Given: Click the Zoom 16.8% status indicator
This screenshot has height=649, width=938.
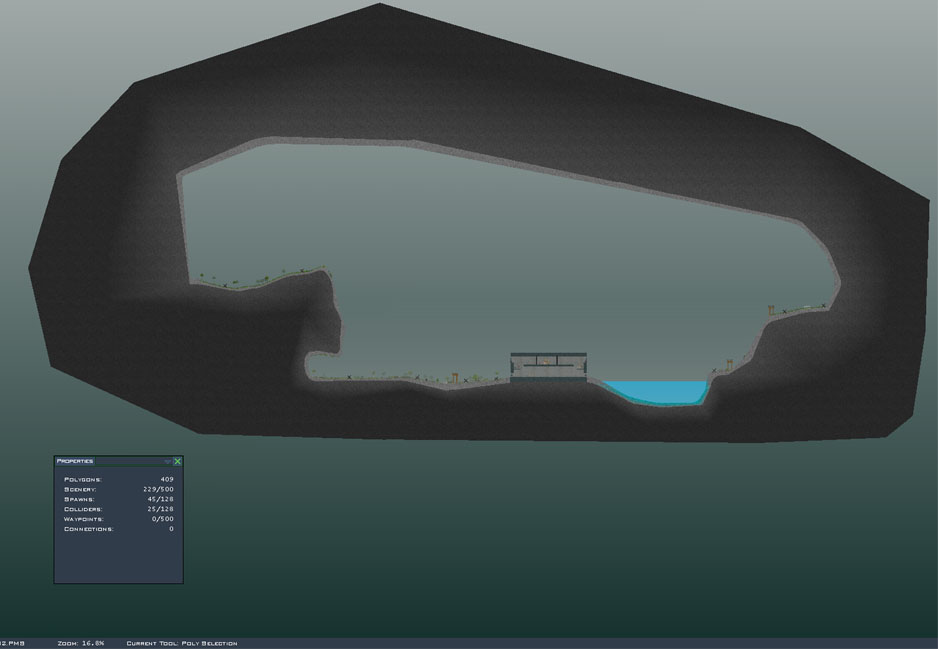Looking at the screenshot, I should 81,643.
